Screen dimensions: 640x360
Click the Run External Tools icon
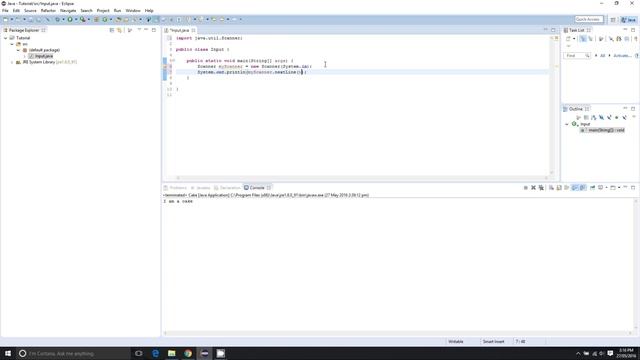[x=83, y=19]
